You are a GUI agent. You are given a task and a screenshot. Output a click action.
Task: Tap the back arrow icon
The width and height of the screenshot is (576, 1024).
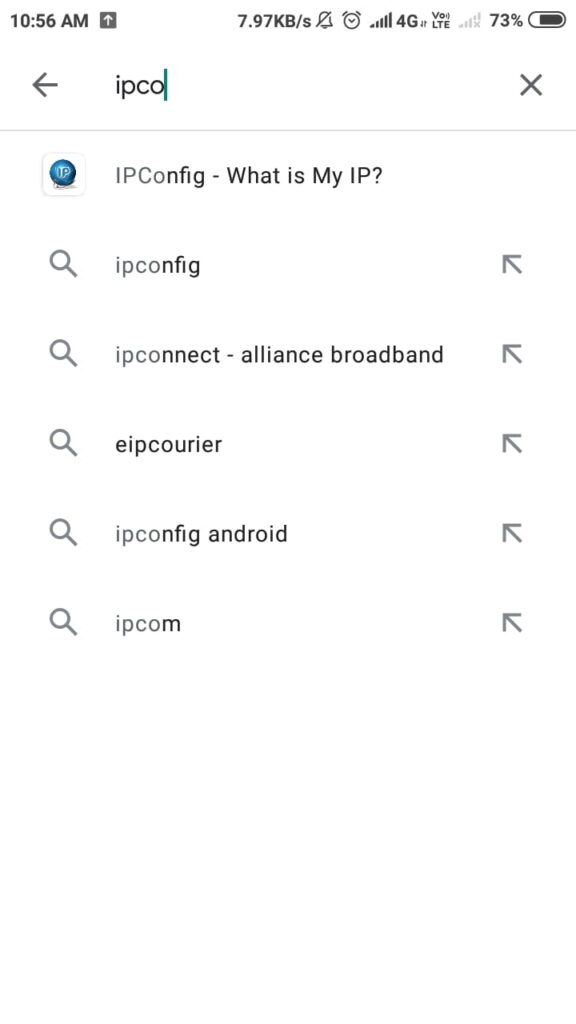[x=45, y=85]
